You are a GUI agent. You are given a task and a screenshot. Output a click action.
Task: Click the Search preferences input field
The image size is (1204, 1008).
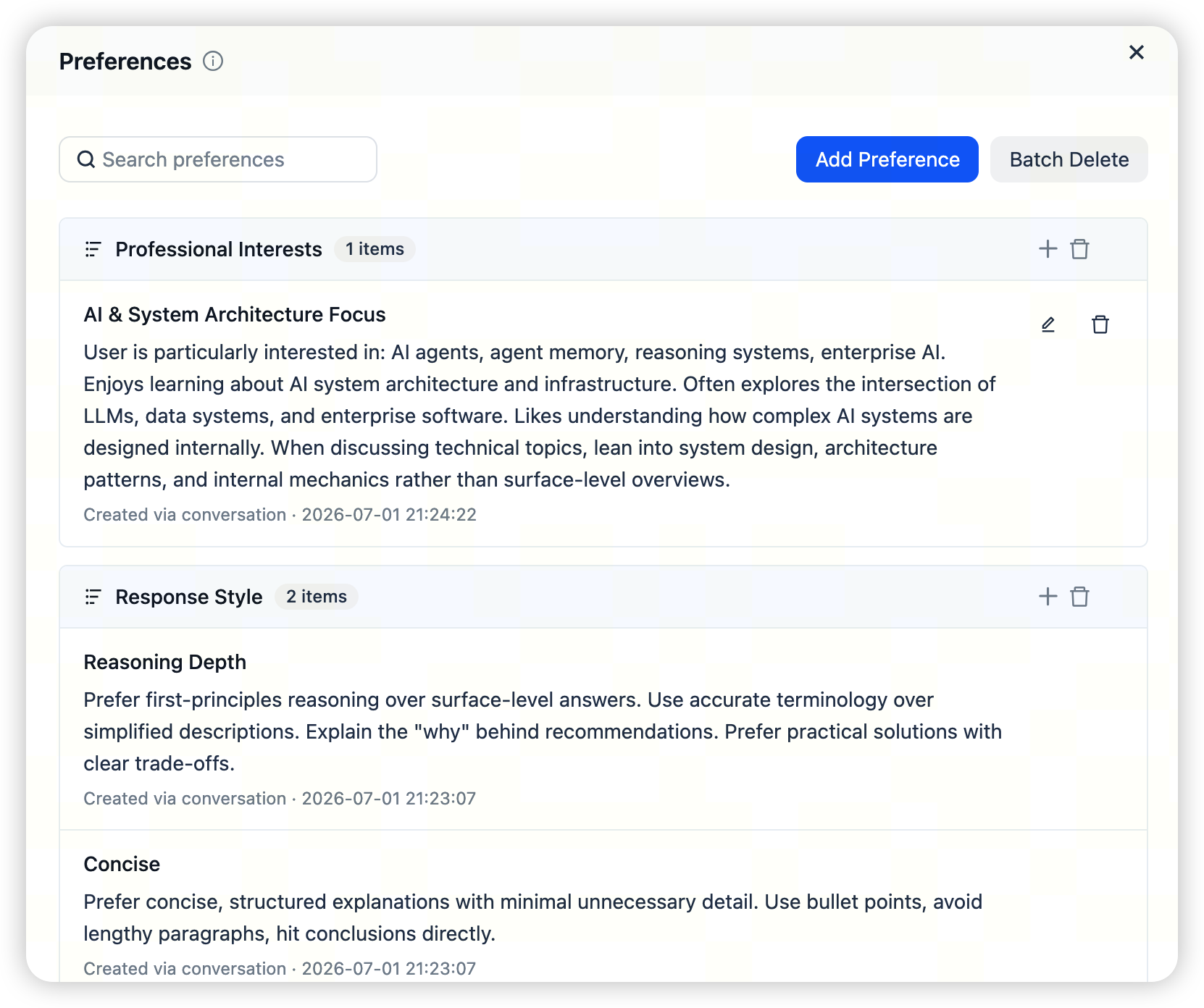pos(218,159)
